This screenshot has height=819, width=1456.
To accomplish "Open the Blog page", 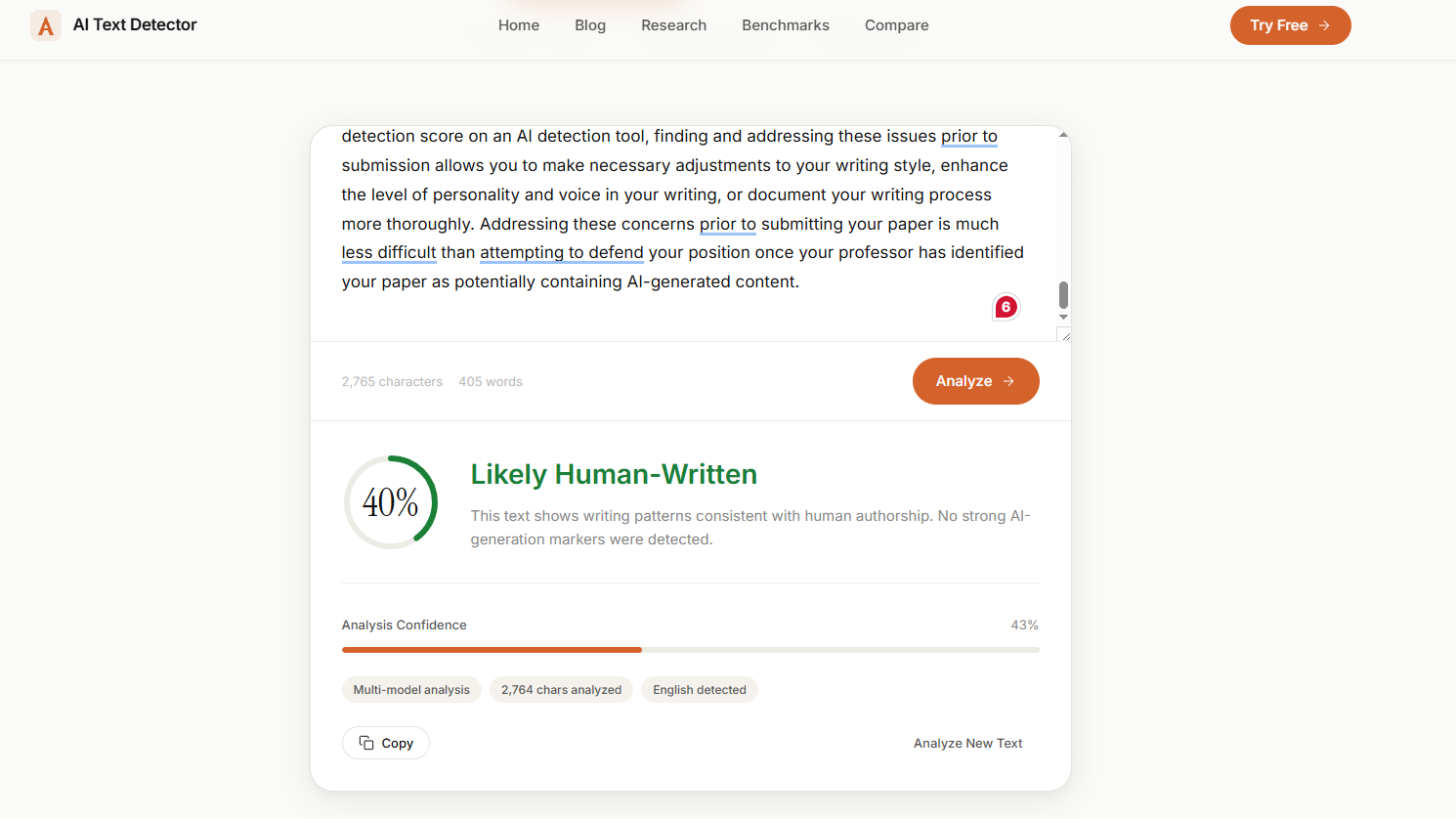I will [590, 25].
